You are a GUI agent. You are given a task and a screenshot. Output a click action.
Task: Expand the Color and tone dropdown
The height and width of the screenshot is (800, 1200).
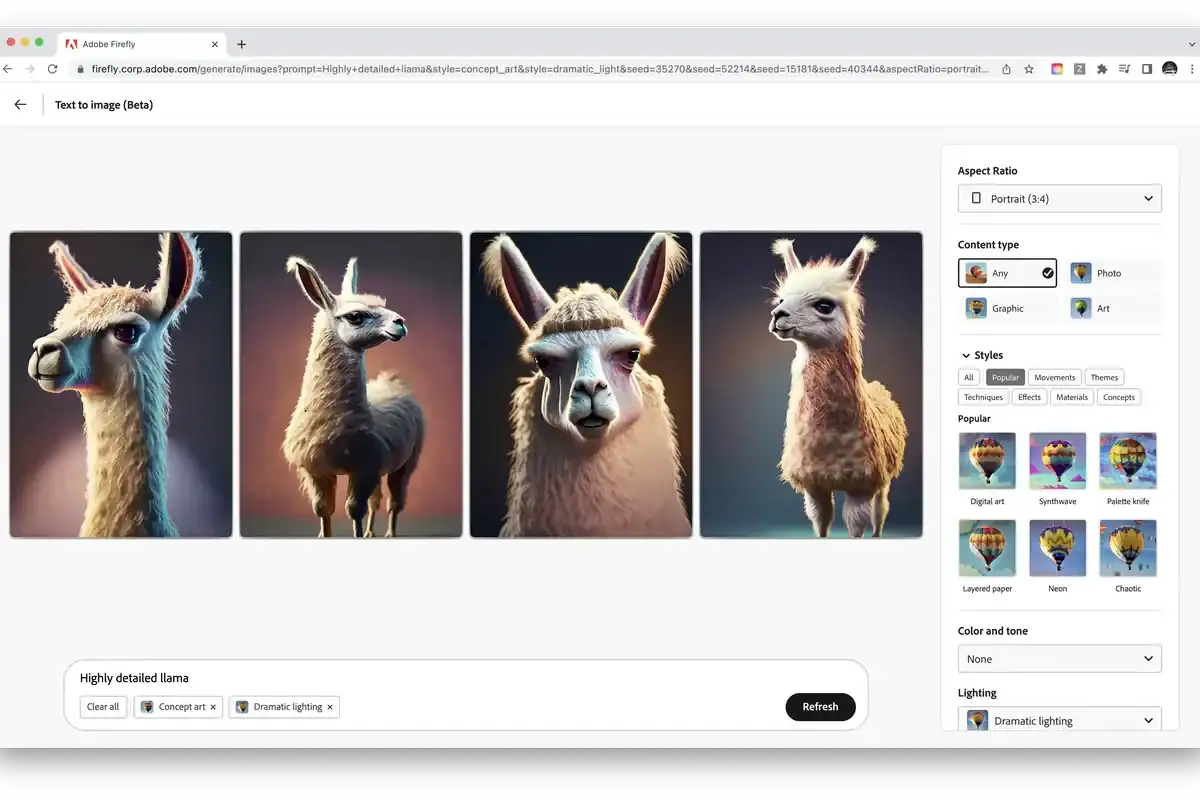(1059, 658)
